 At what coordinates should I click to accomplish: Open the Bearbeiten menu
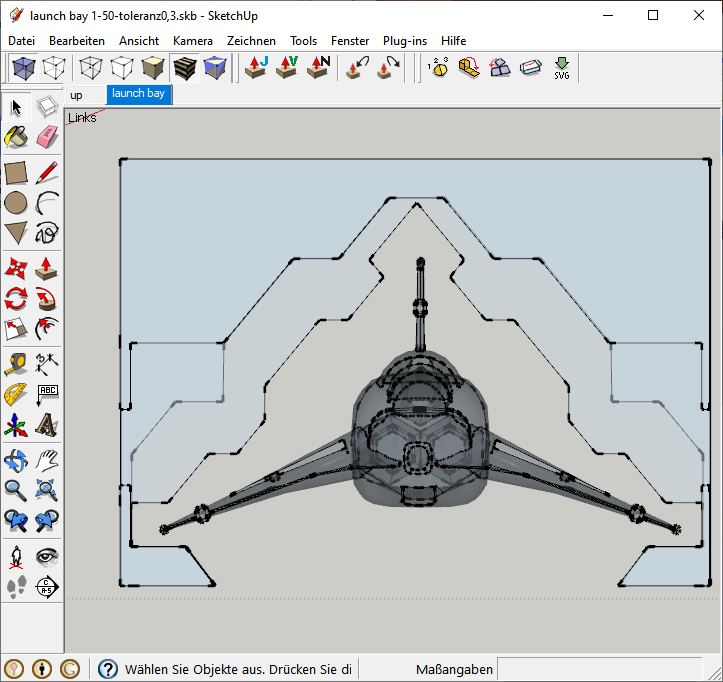(77, 41)
